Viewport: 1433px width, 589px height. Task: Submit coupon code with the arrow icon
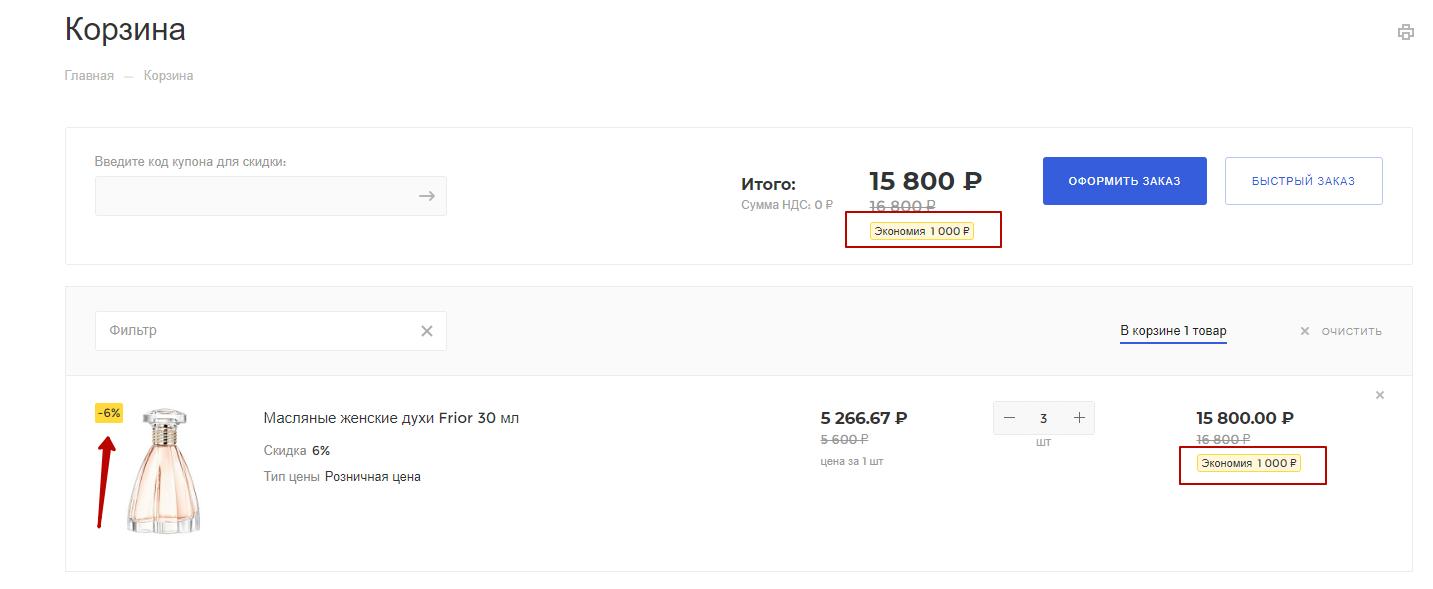[427, 196]
